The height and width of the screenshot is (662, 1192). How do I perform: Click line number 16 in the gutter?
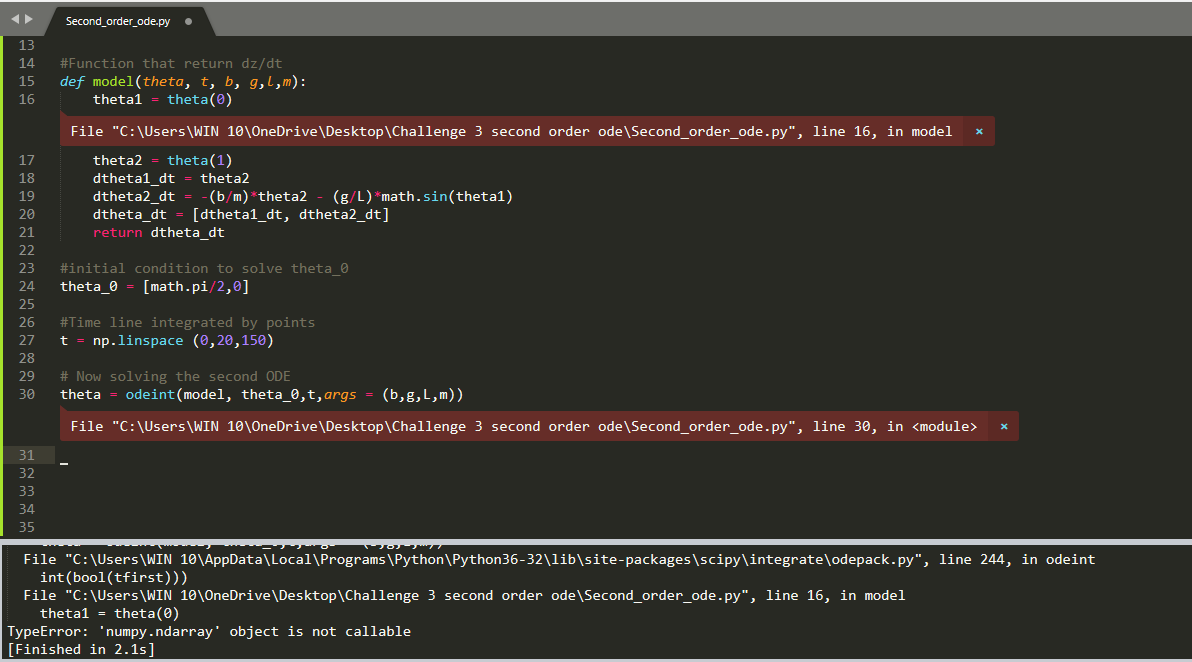(x=27, y=99)
